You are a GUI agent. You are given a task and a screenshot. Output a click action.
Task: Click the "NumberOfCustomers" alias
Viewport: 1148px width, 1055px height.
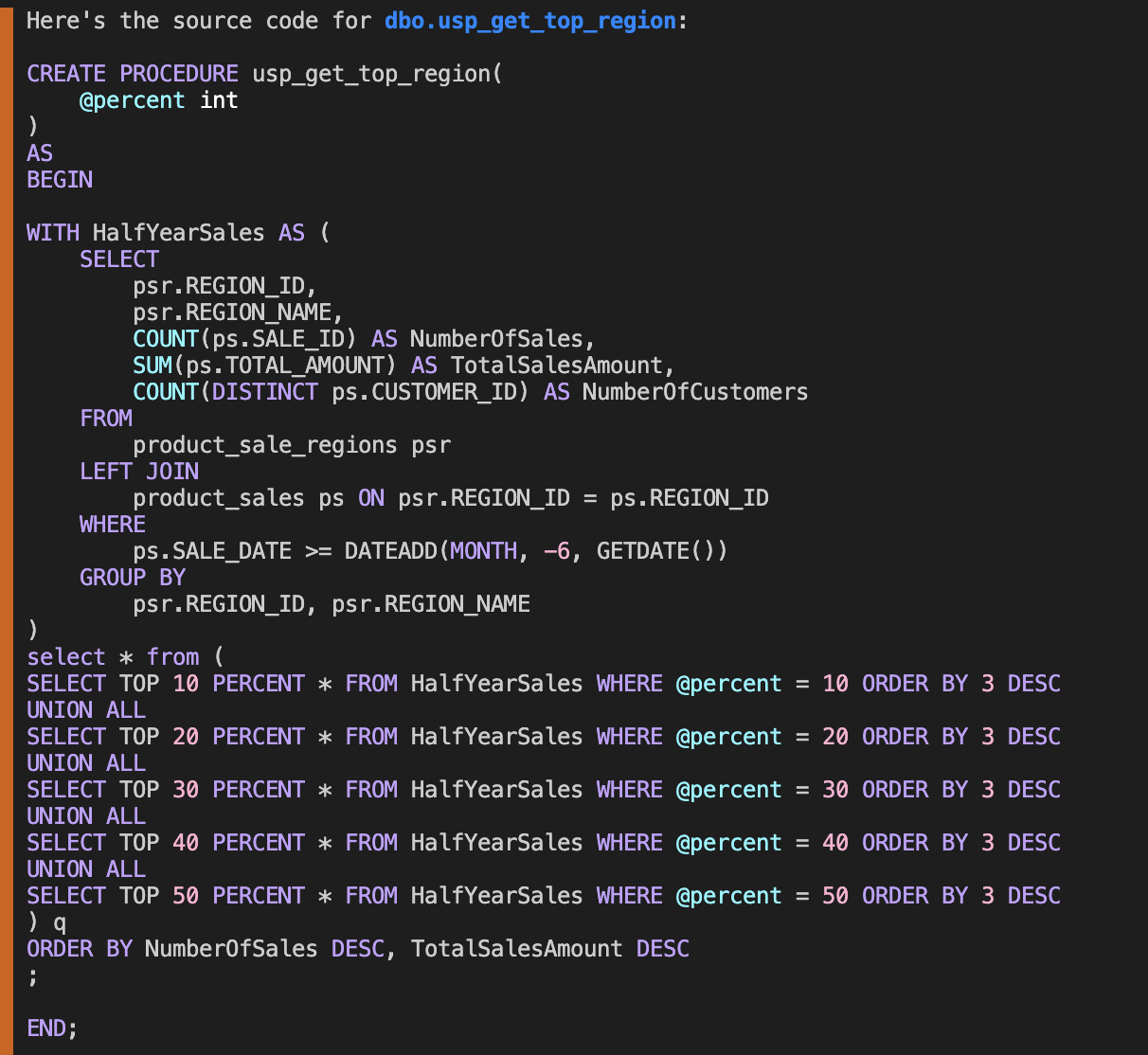tap(695, 392)
